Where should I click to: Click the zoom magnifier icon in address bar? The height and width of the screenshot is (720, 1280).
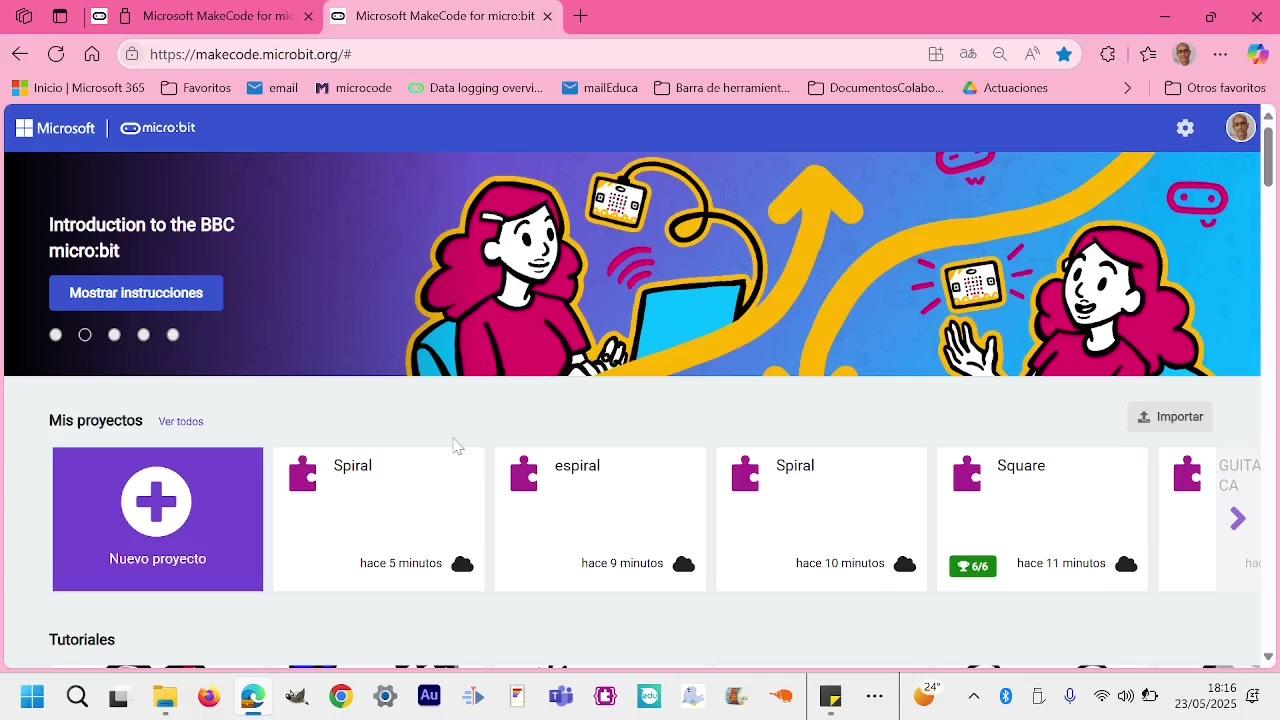(x=1000, y=54)
